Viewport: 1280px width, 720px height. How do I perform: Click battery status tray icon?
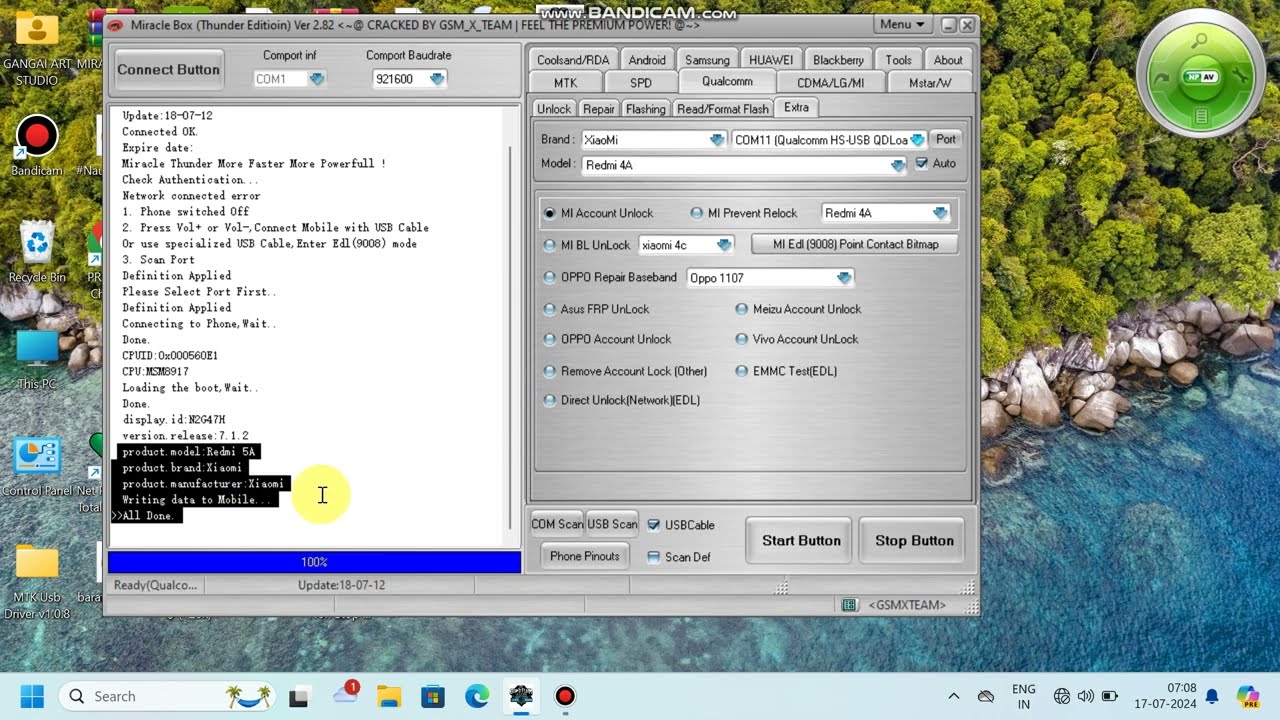(1110, 696)
